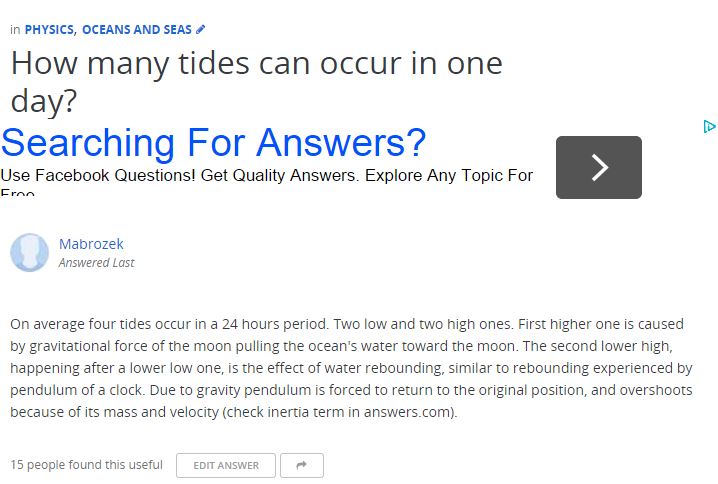Screen dimensions: 718x484
Task: Click '15 people found this useful' text
Action: pyautogui.click(x=86, y=465)
